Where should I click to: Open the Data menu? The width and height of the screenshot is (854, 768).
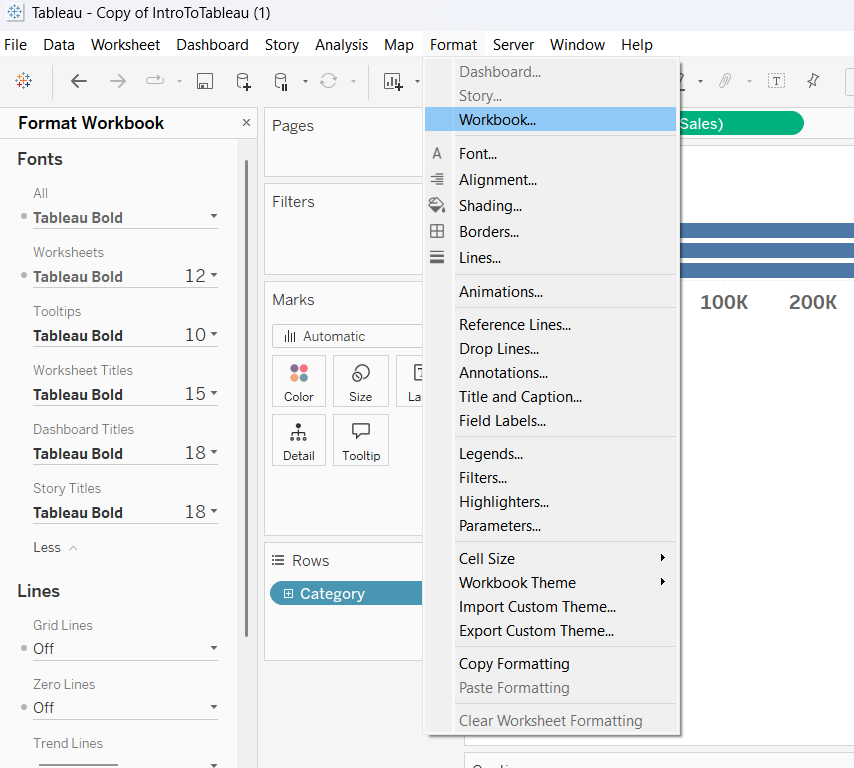coord(59,45)
